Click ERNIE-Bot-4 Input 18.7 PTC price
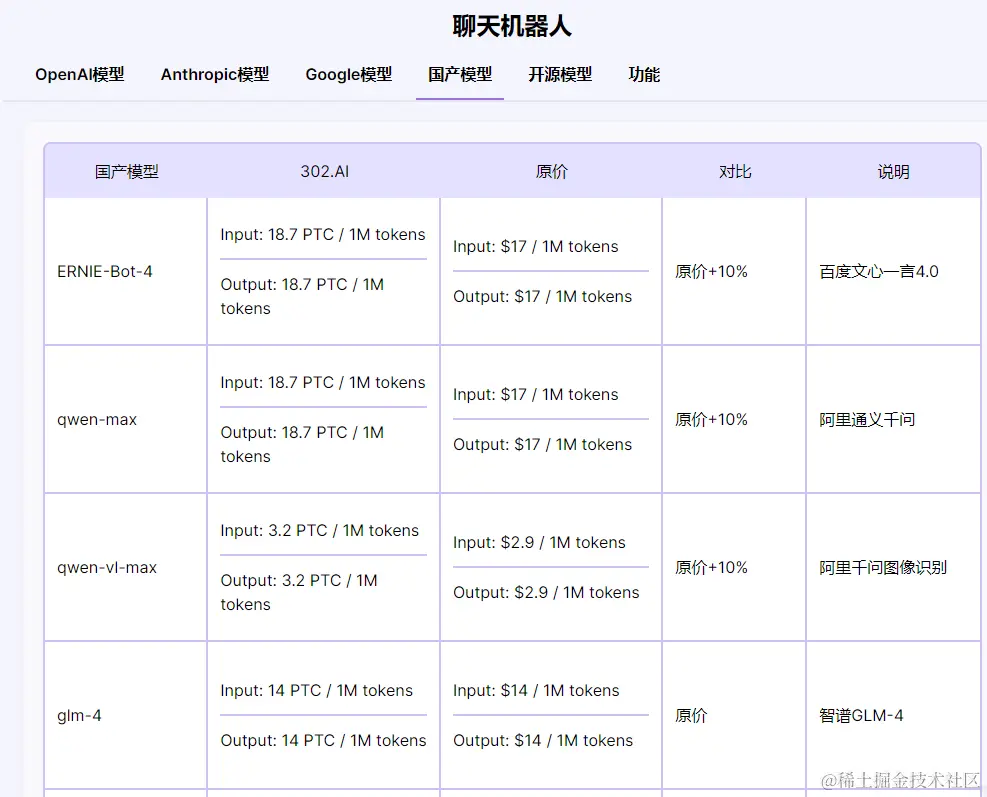This screenshot has width=987, height=797. [x=323, y=235]
